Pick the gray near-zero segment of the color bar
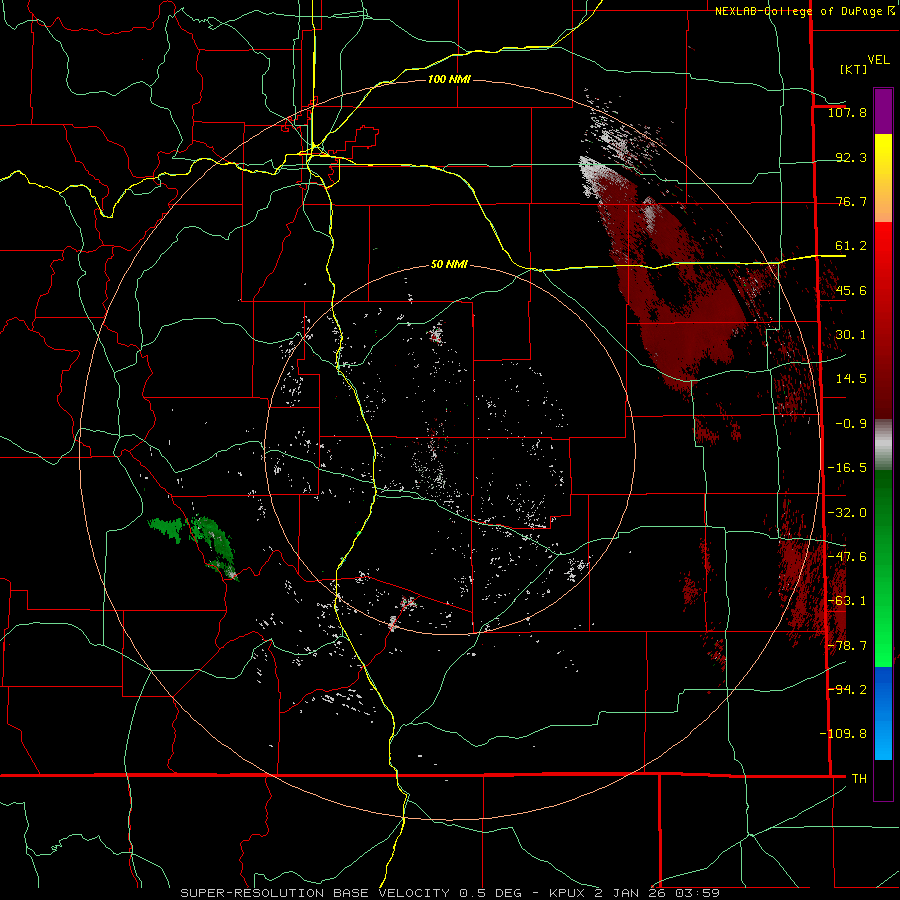Viewport: 900px width, 900px height. click(x=883, y=442)
